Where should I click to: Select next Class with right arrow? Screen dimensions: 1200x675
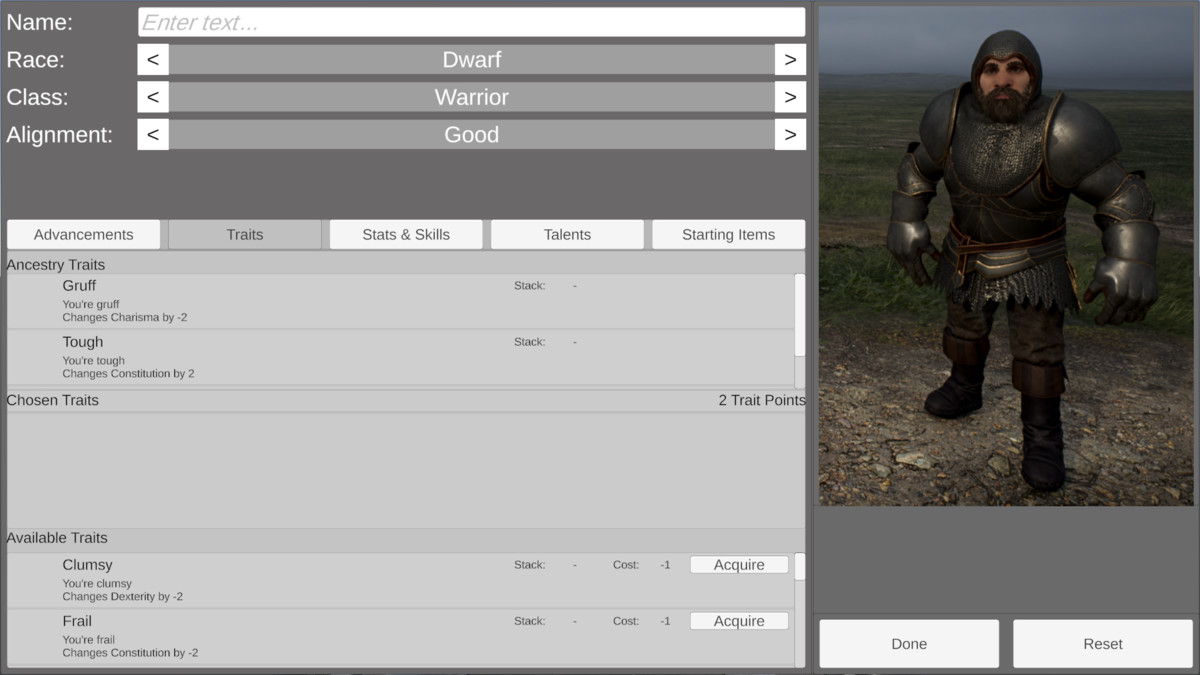click(x=790, y=97)
